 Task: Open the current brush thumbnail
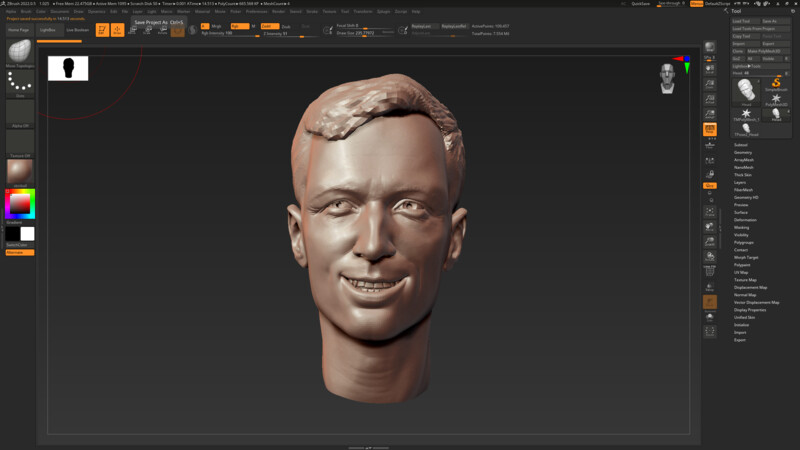point(18,52)
